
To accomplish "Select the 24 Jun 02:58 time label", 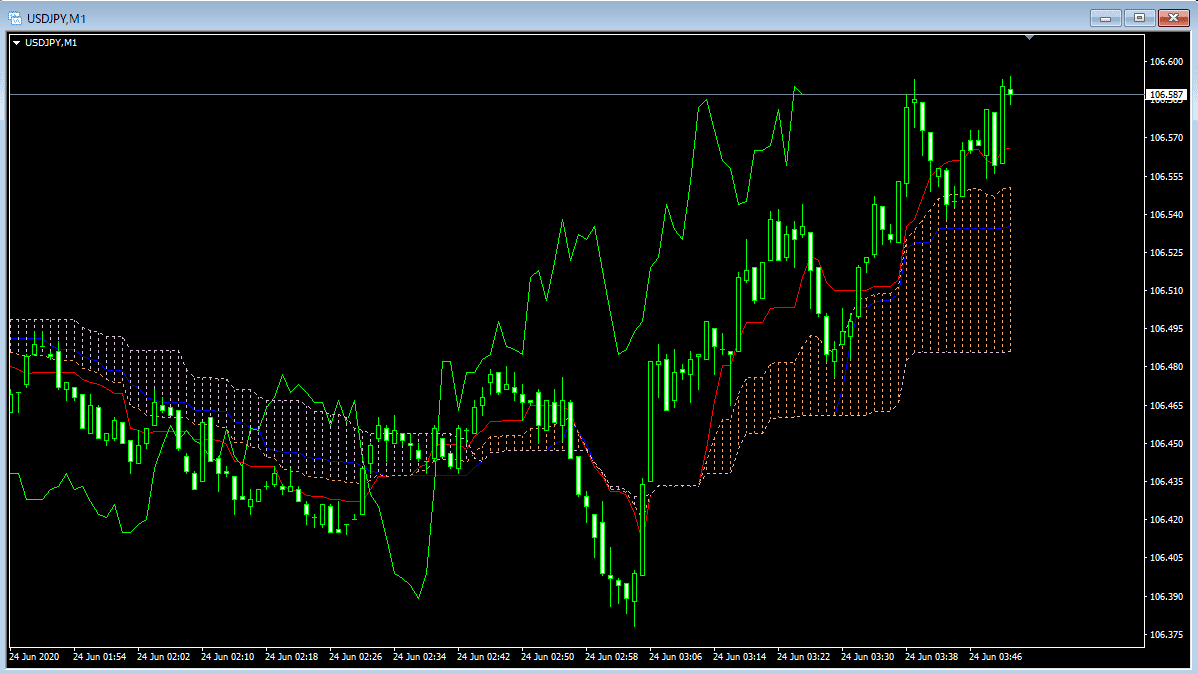I will [612, 657].
